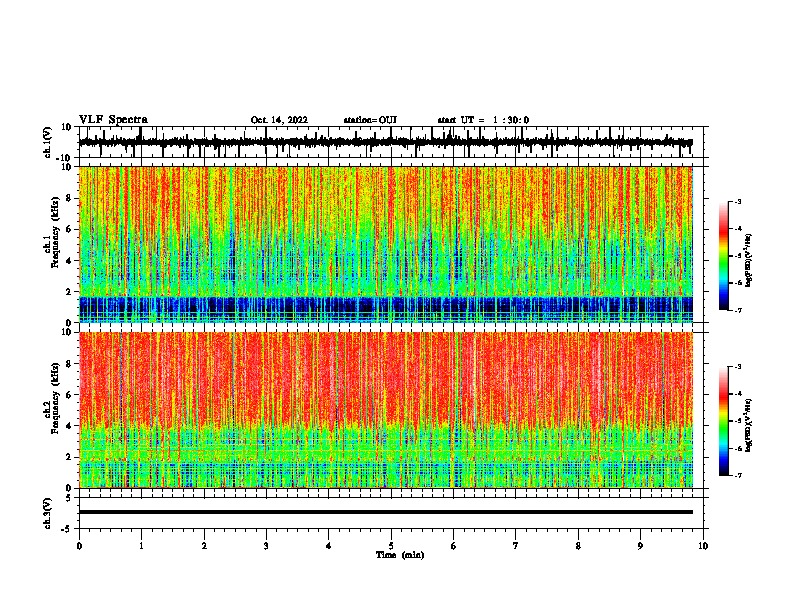Click time-axis tick label "5" at the bottom
This screenshot has height=612, width=792.
pyautogui.click(x=391, y=546)
